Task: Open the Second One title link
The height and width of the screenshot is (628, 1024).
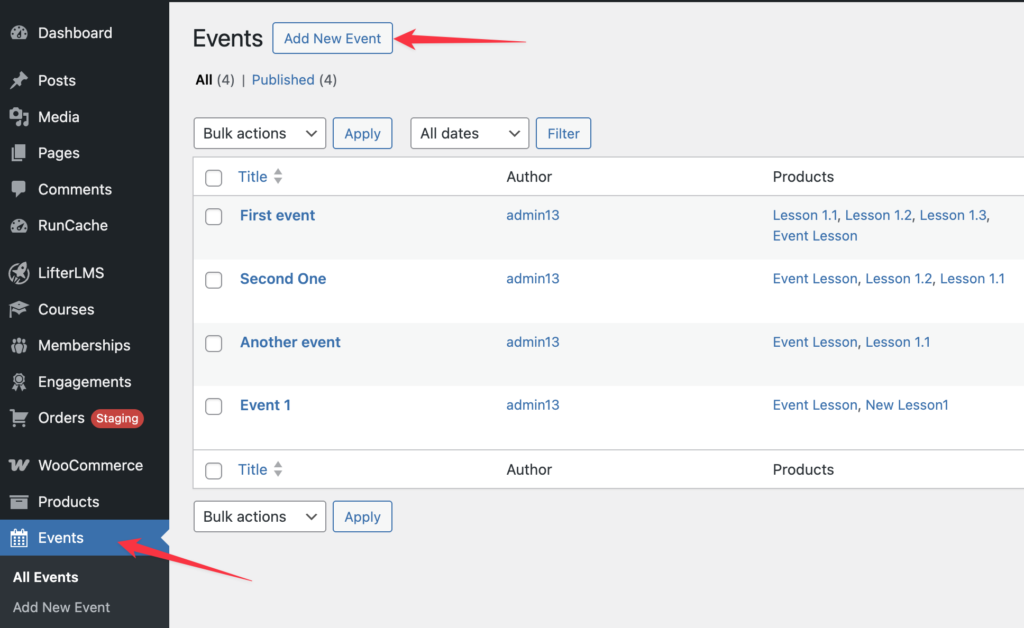Action: point(283,279)
